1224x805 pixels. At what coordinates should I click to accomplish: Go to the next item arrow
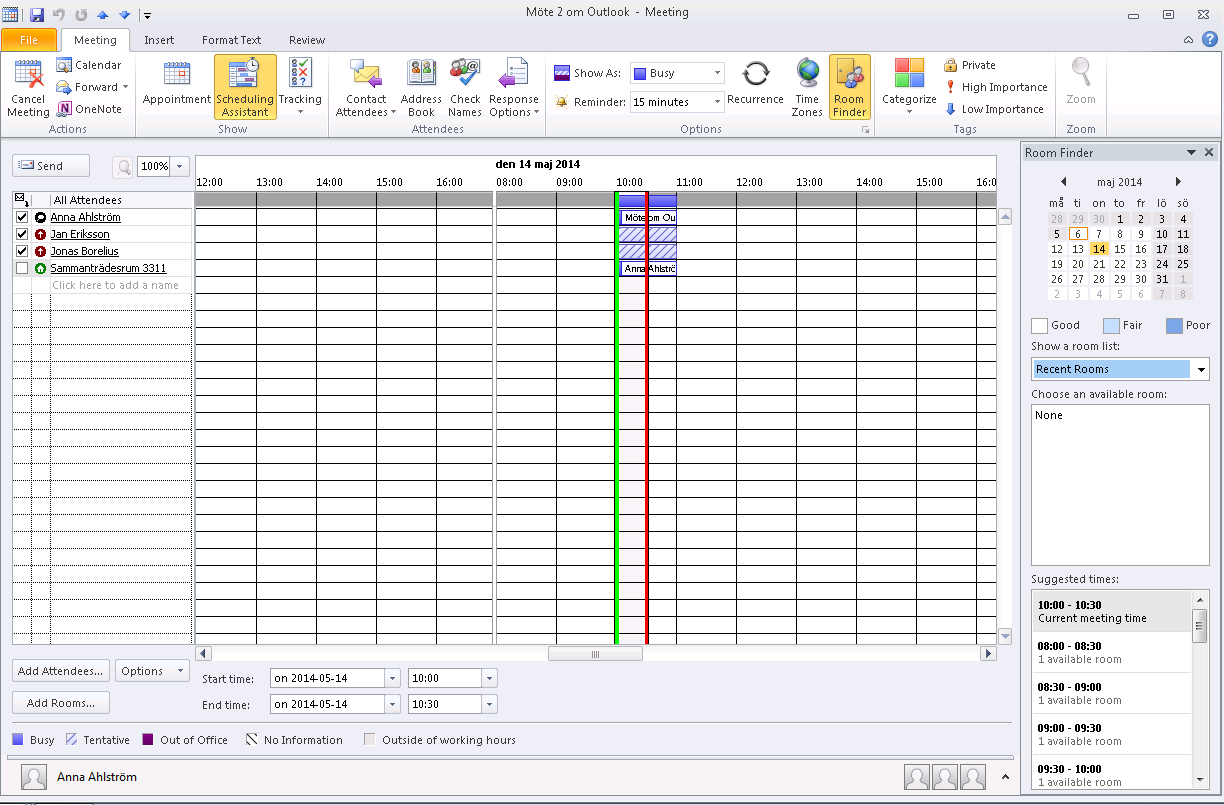tap(124, 15)
